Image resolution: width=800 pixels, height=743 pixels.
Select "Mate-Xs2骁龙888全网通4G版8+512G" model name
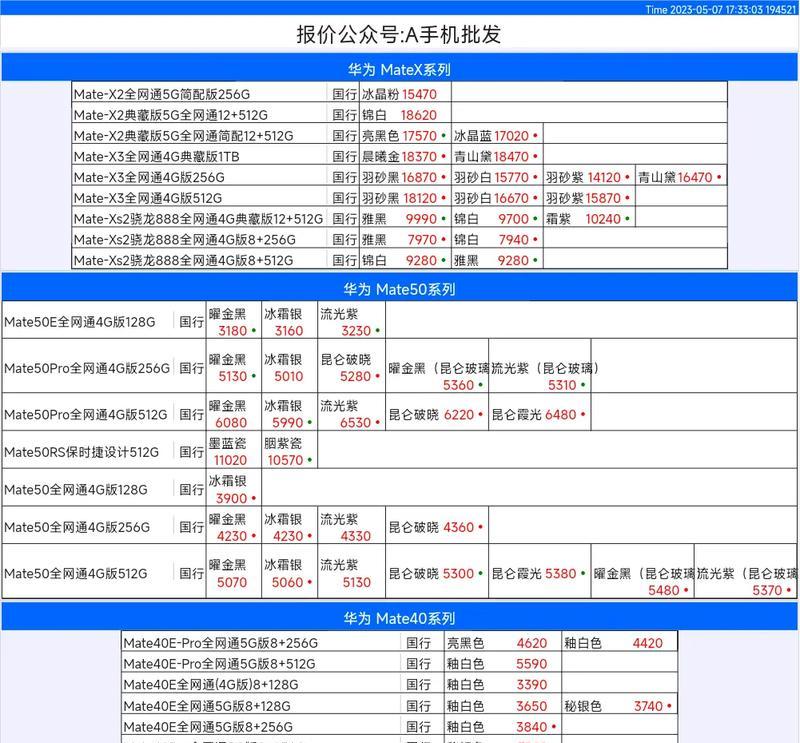tap(183, 261)
